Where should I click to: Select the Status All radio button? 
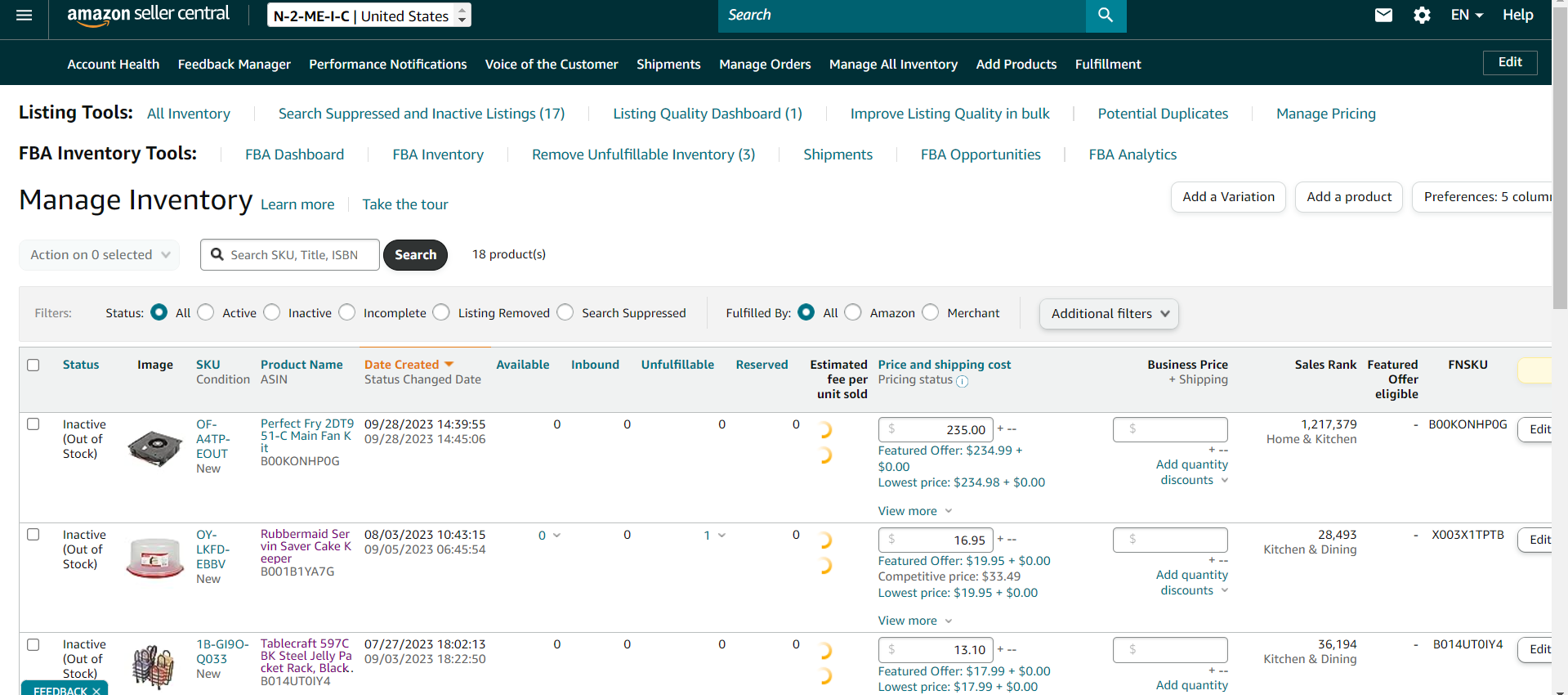click(159, 312)
